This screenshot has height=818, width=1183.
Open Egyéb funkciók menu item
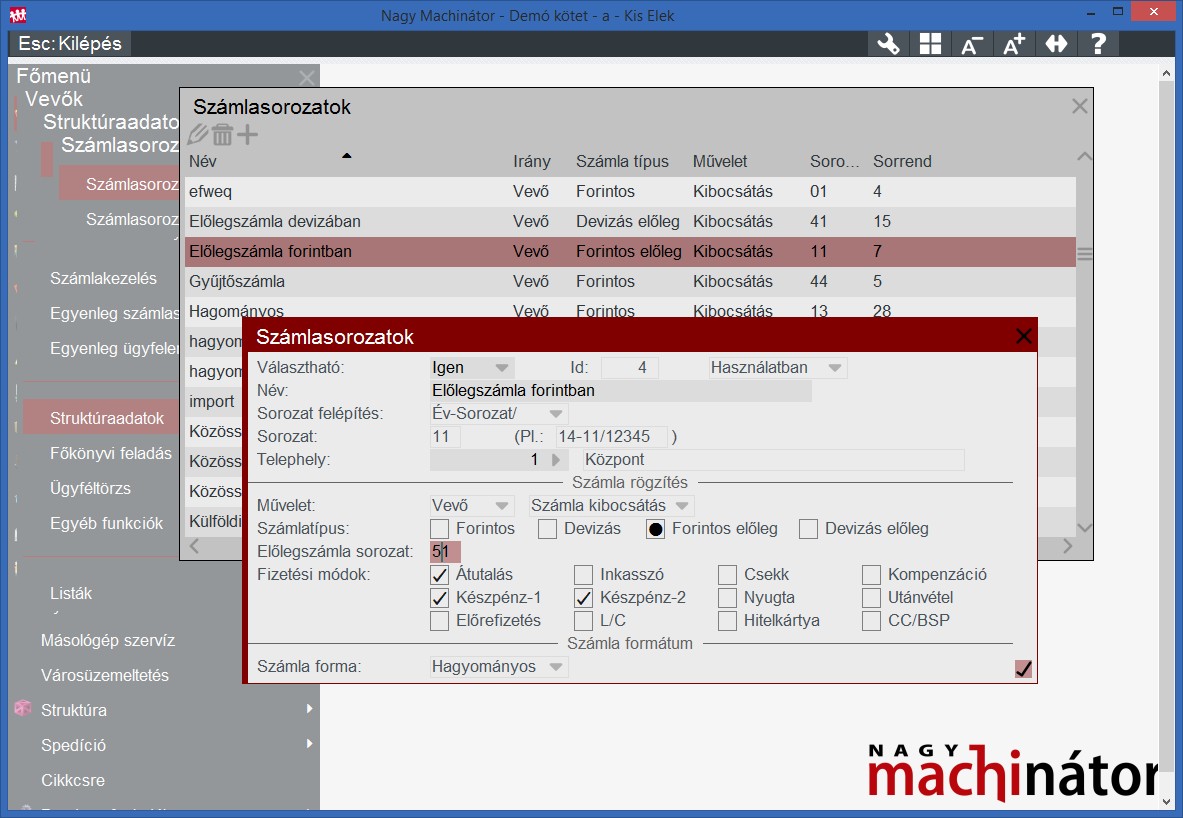(x=106, y=523)
